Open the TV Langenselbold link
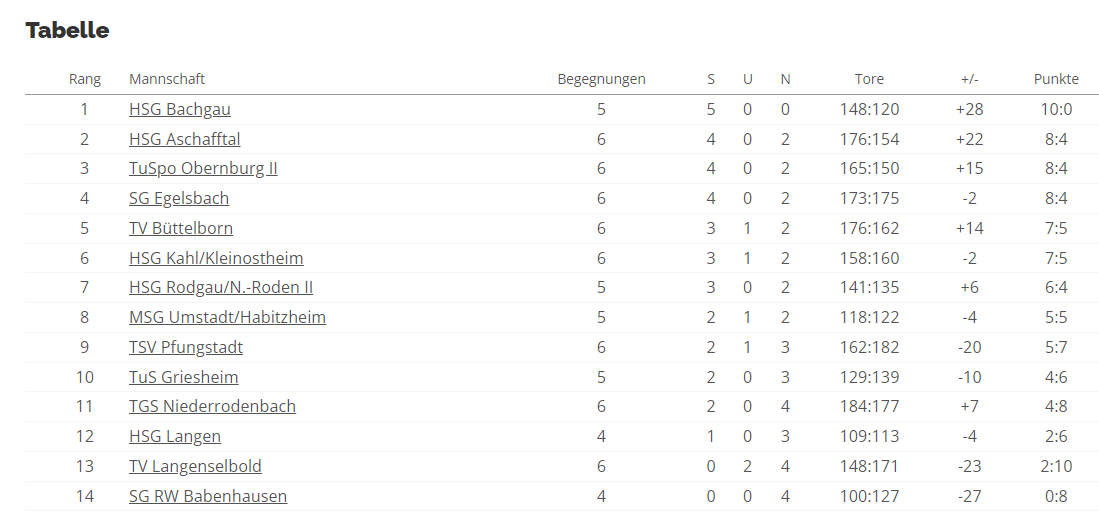The height and width of the screenshot is (521, 1099). pos(195,466)
